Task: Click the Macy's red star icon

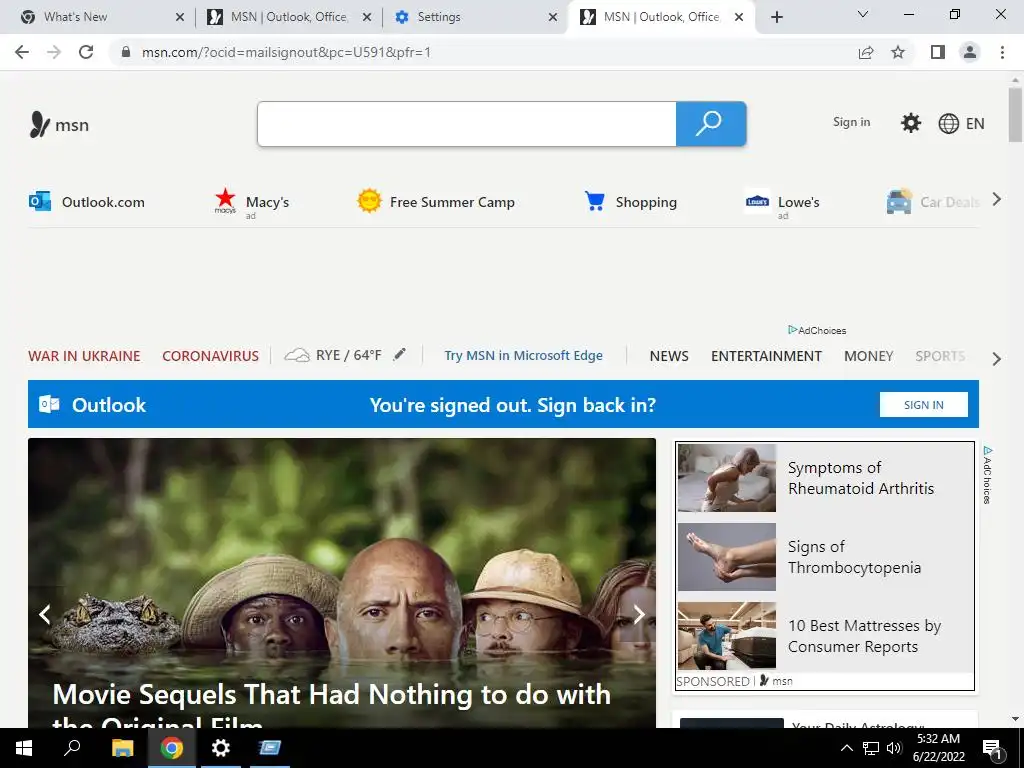Action: pyautogui.click(x=225, y=199)
